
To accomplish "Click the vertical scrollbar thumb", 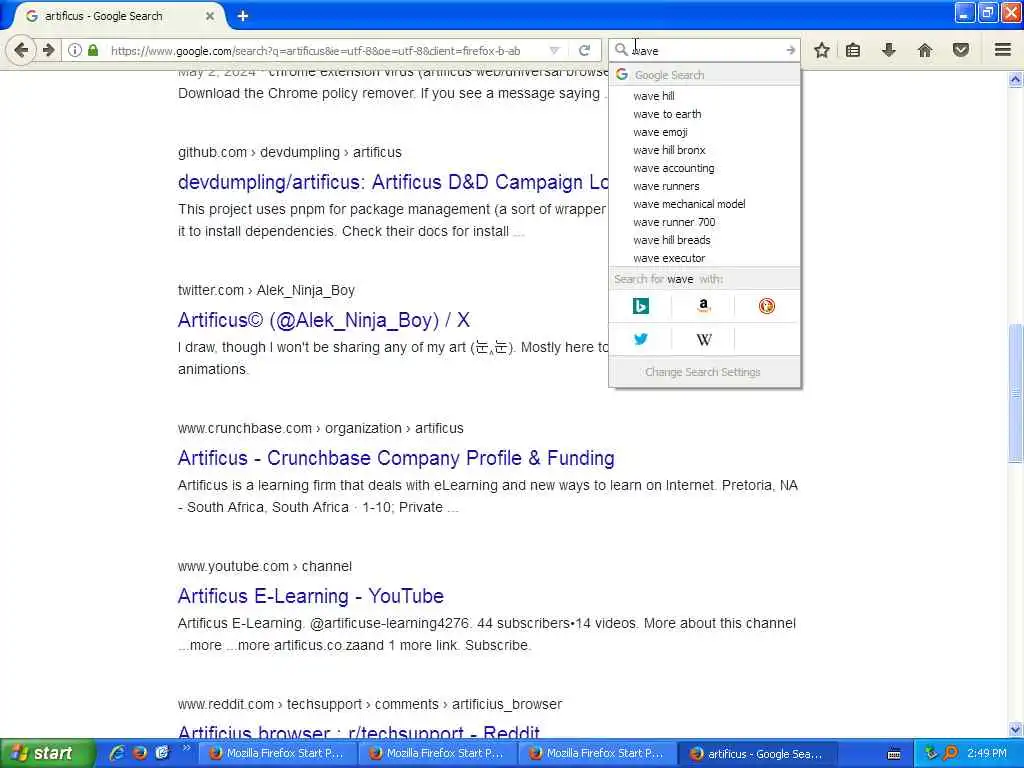I will point(1016,393).
